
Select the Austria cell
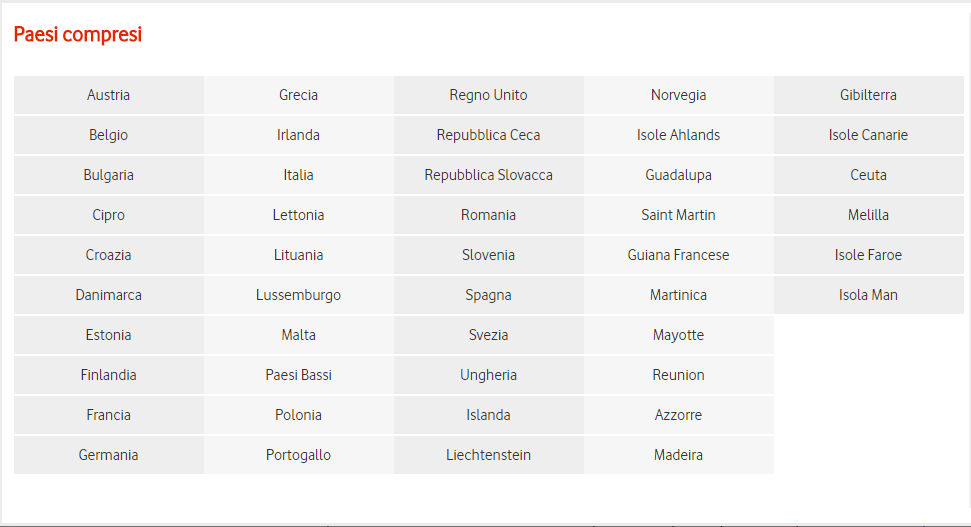point(108,95)
